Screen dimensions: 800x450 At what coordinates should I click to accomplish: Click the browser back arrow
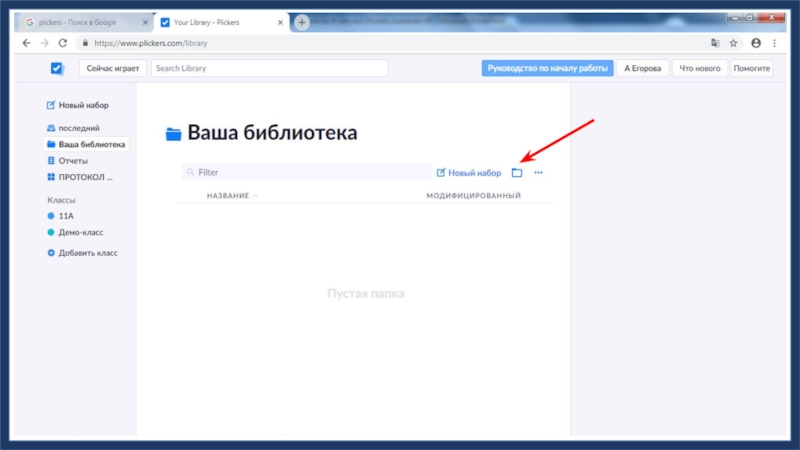click(x=26, y=43)
